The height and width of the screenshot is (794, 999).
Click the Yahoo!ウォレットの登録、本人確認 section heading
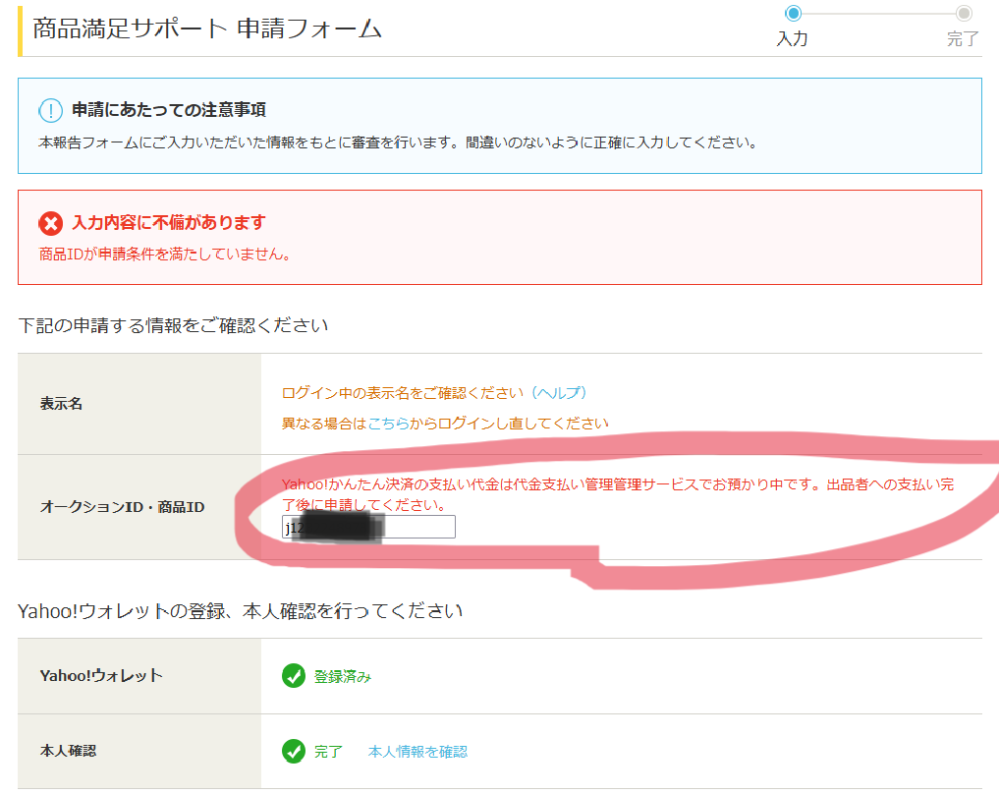(x=240, y=610)
